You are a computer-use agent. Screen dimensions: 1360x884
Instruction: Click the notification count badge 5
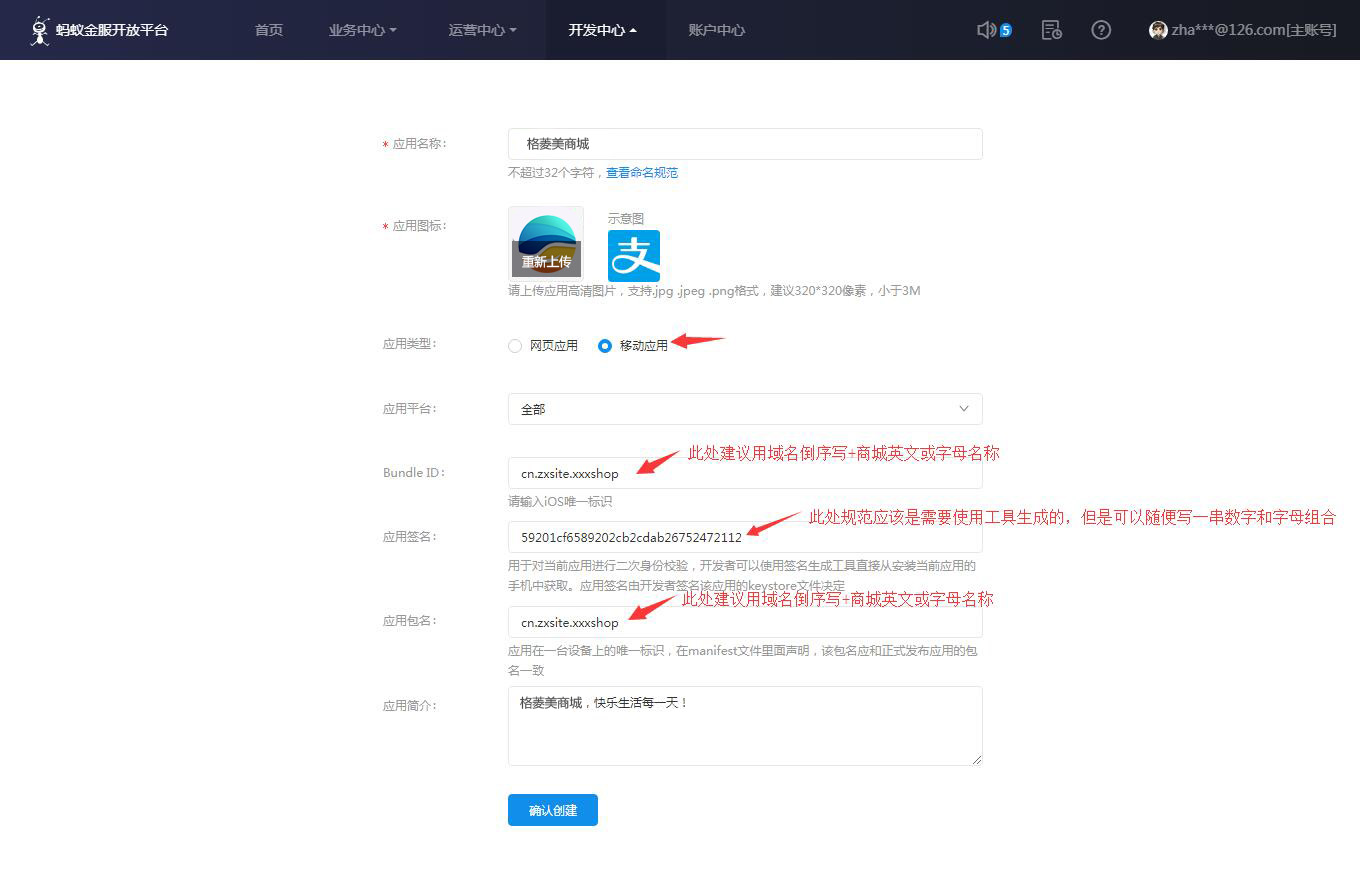[1006, 30]
